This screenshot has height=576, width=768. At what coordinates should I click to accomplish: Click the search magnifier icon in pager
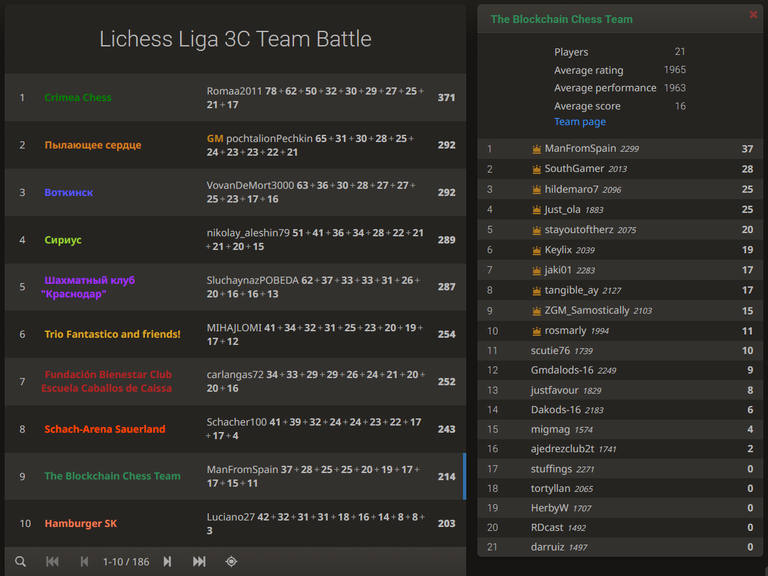[20, 561]
